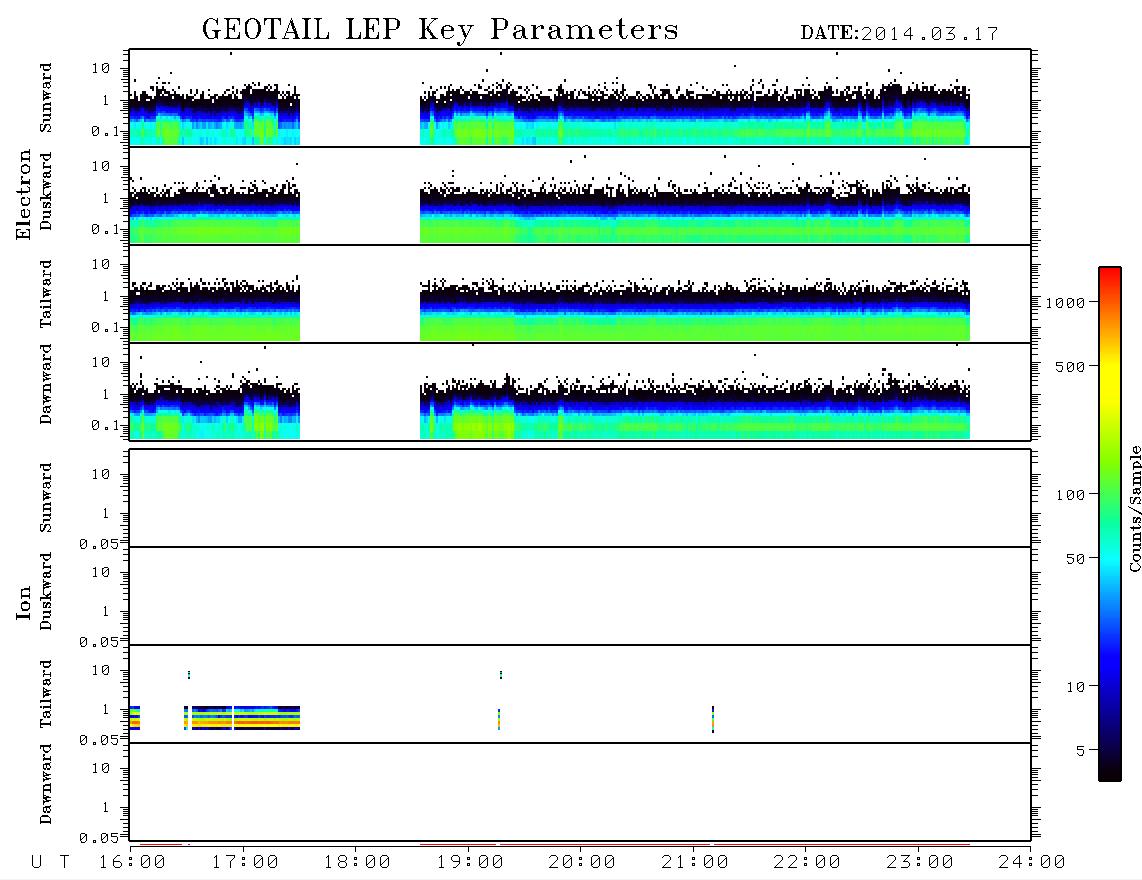Click the Ion Sunward "0.05" energy tick
Image resolution: width=1142 pixels, height=880 pixels.
99,544
